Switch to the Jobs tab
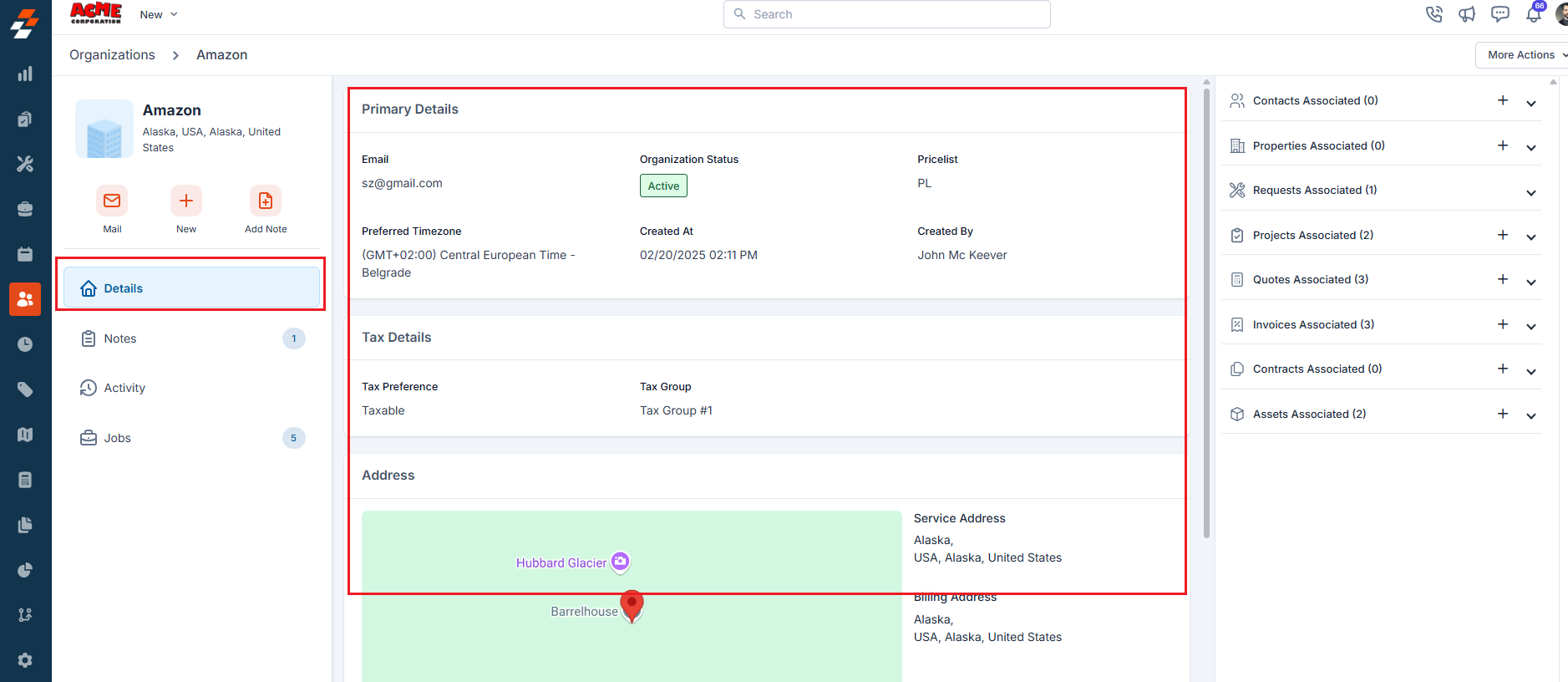This screenshot has width=1568, height=682. 191,438
